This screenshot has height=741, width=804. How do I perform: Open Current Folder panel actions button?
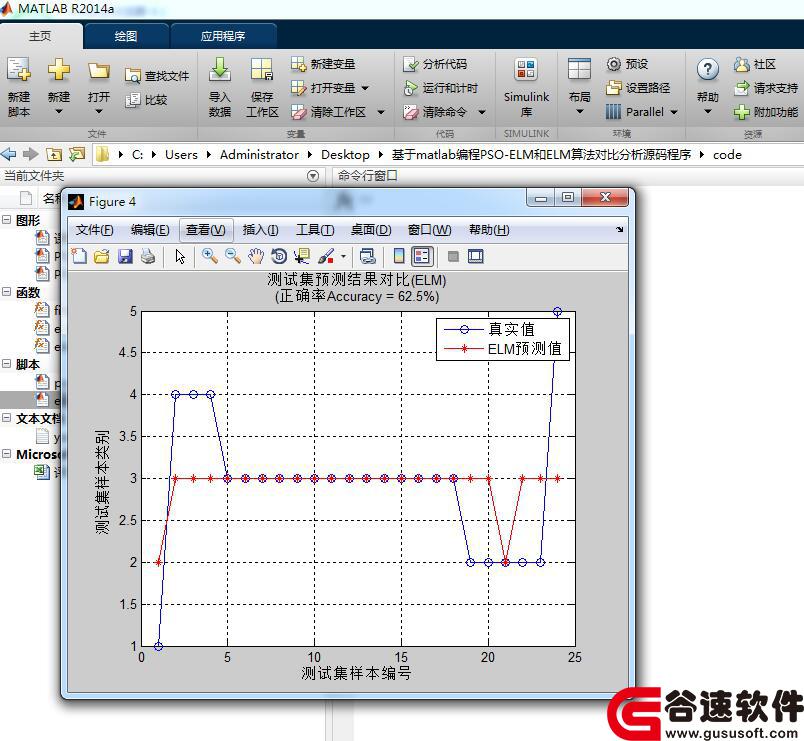pyautogui.click(x=313, y=176)
